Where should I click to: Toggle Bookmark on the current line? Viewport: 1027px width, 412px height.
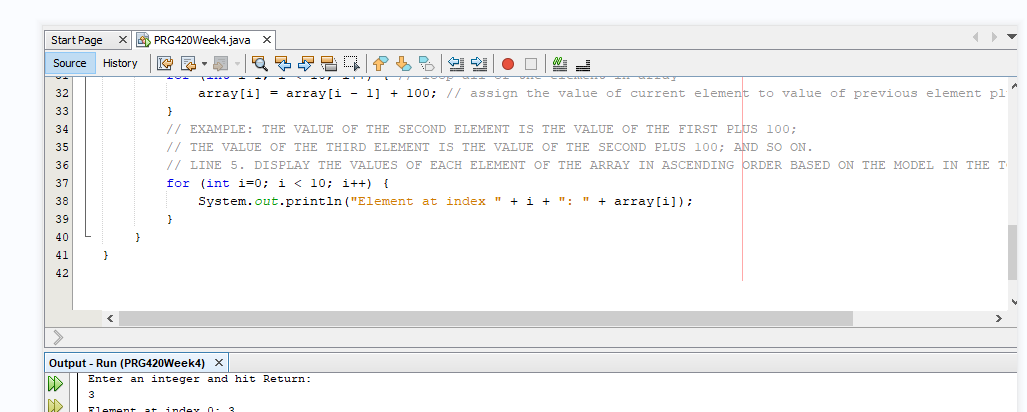tap(426, 64)
